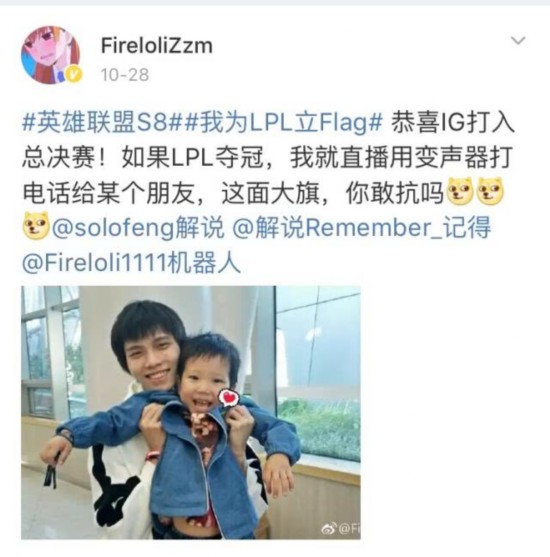Open the @解说Remember_记得 mention
The width and height of the screenshot is (550, 557).
[x=362, y=228]
